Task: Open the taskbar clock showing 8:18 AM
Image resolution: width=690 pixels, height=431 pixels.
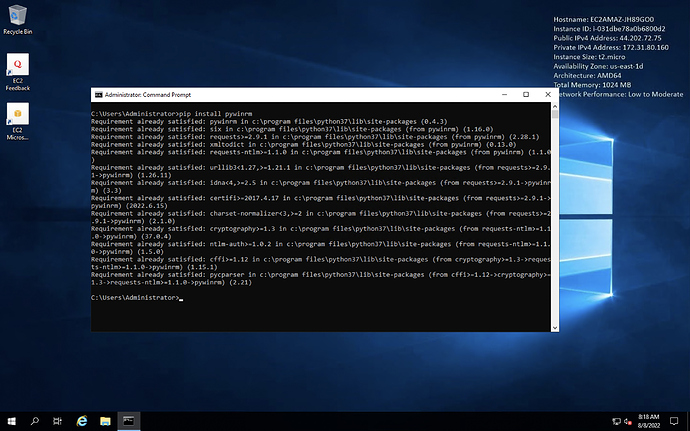Action: [x=649, y=421]
